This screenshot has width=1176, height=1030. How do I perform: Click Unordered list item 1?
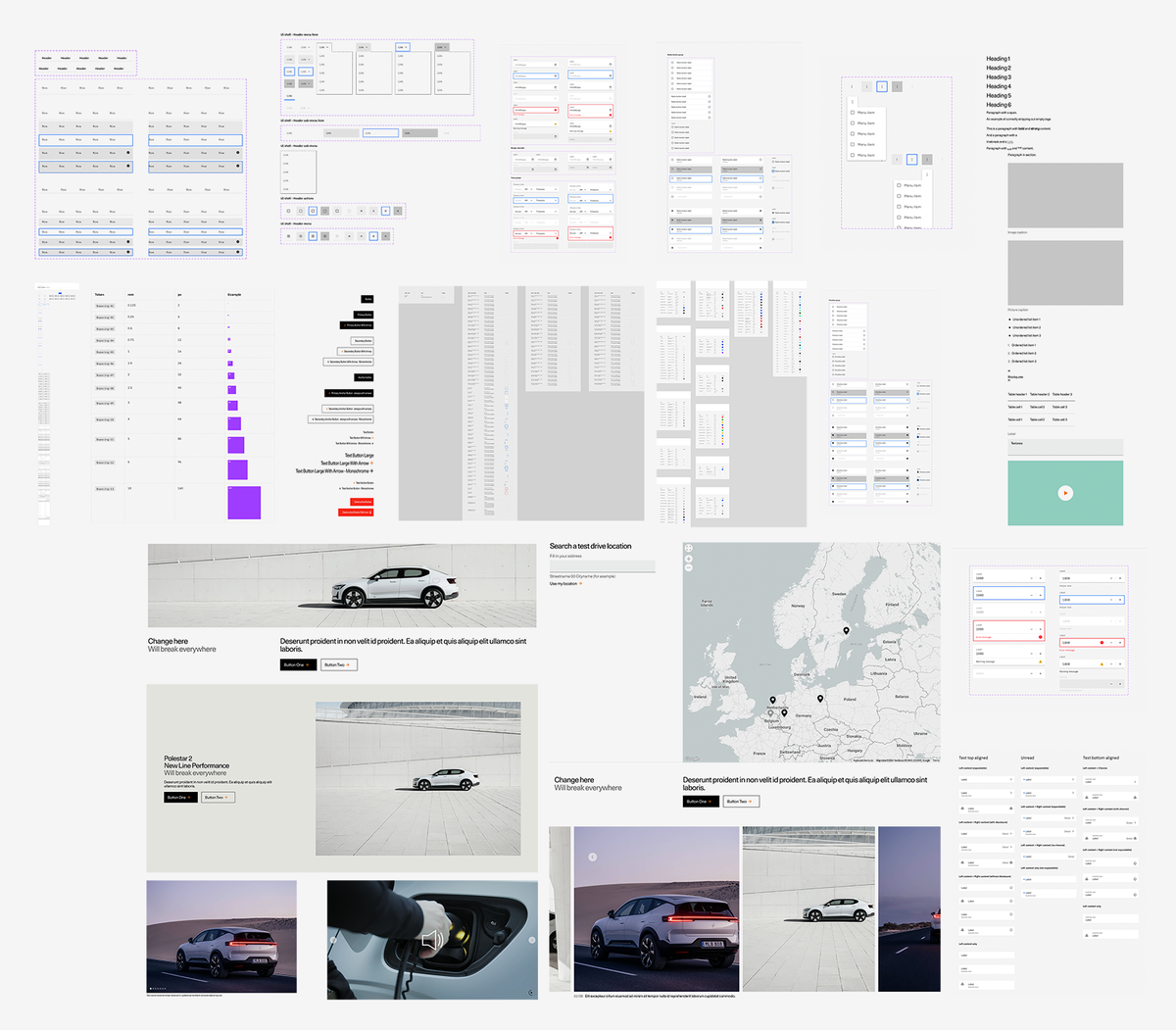pos(1026,319)
